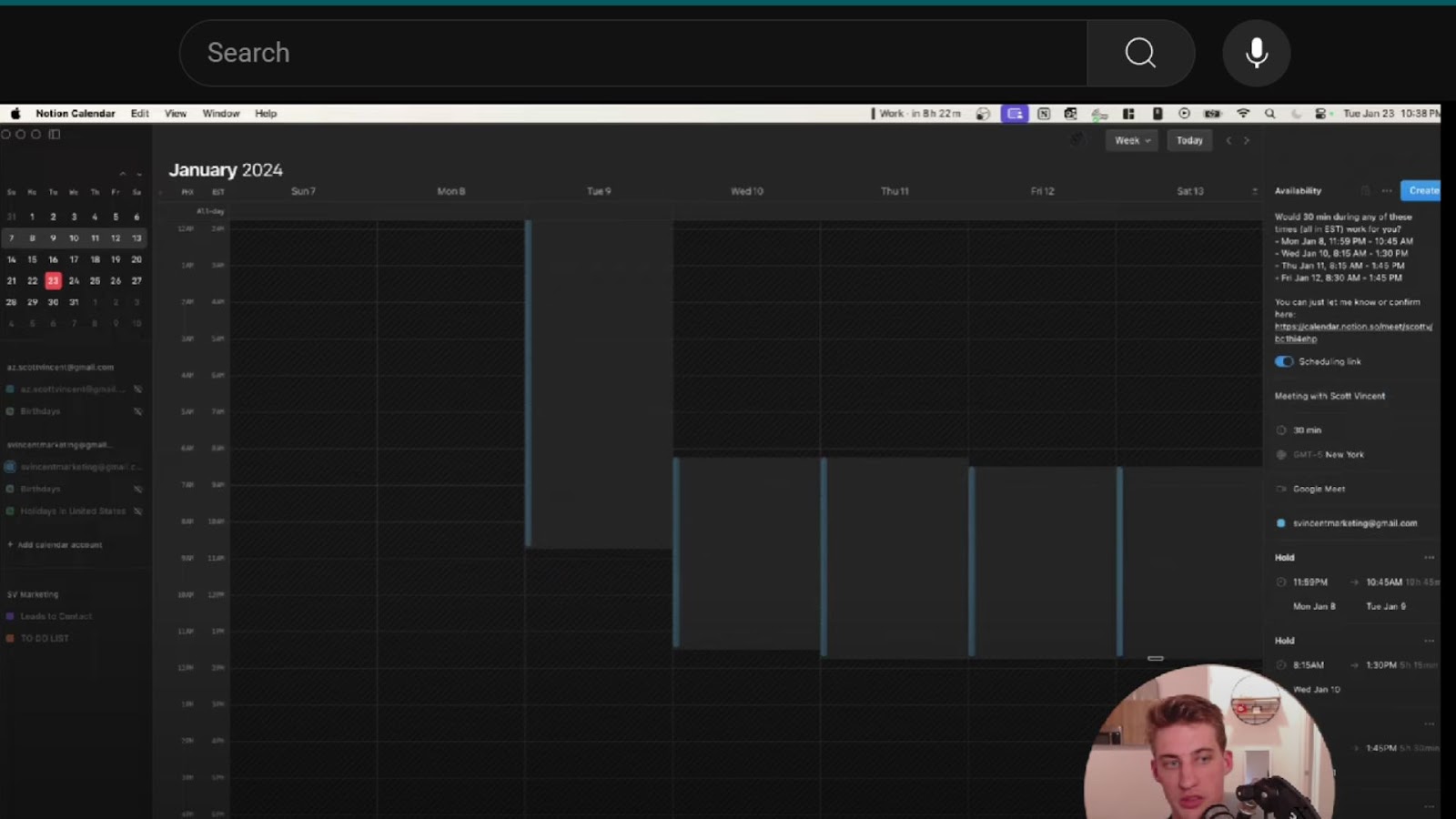Change GMT-5 New York timezone
1456x819 pixels.
pyautogui.click(x=1329, y=455)
